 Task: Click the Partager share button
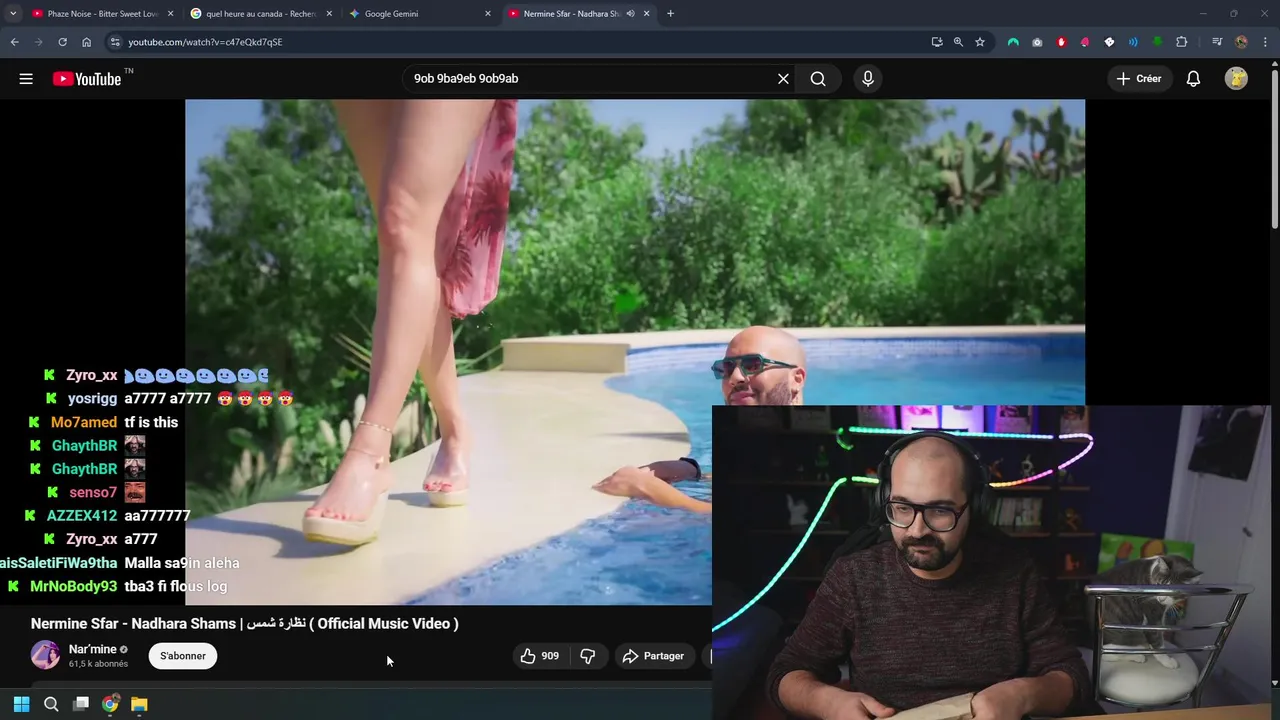pos(653,656)
